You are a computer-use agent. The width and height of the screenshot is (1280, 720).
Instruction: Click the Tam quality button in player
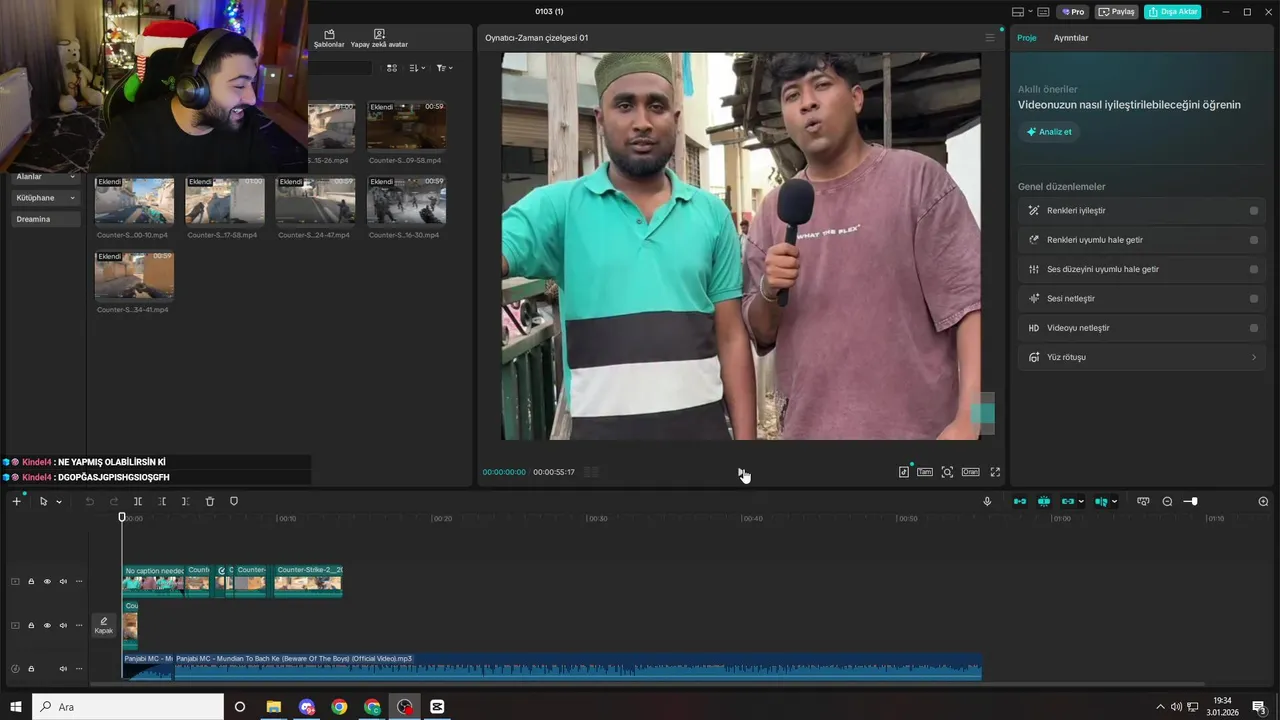point(925,472)
